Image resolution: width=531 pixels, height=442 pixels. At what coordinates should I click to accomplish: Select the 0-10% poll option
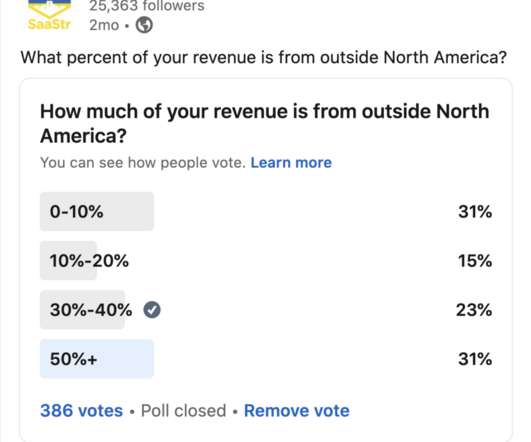tap(266, 212)
